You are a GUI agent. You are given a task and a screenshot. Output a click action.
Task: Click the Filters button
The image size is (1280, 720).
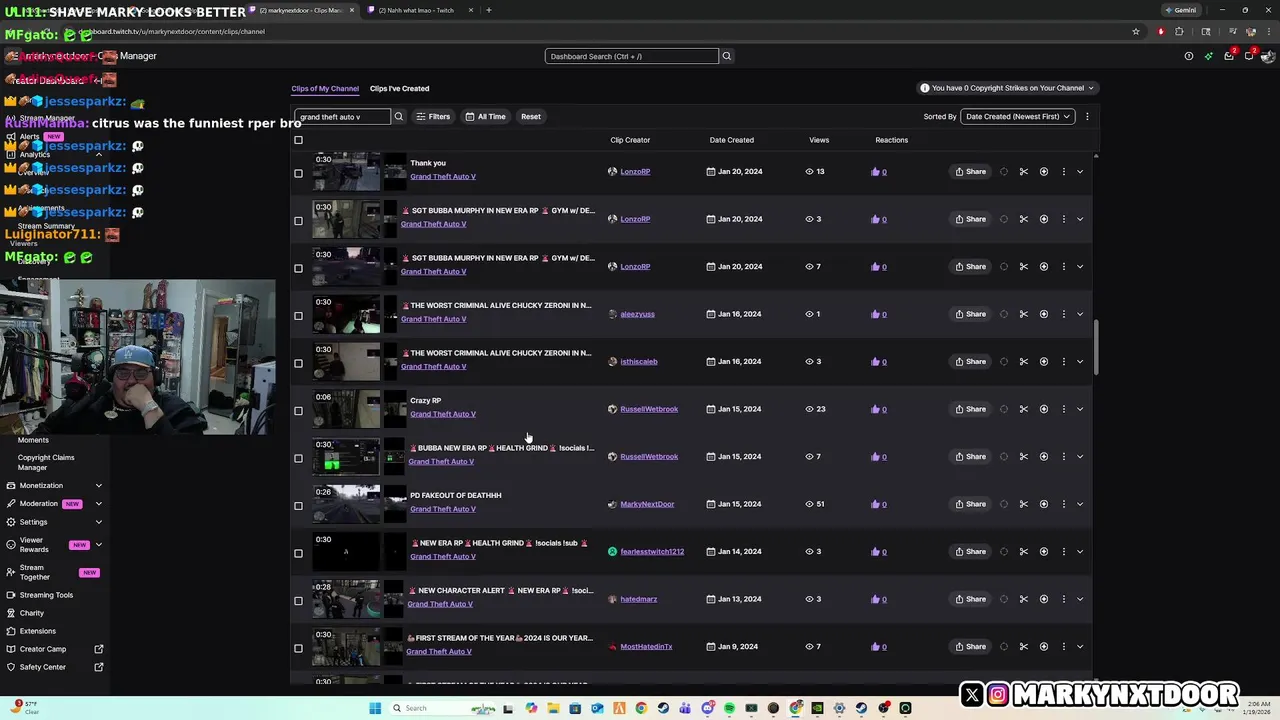pos(433,116)
